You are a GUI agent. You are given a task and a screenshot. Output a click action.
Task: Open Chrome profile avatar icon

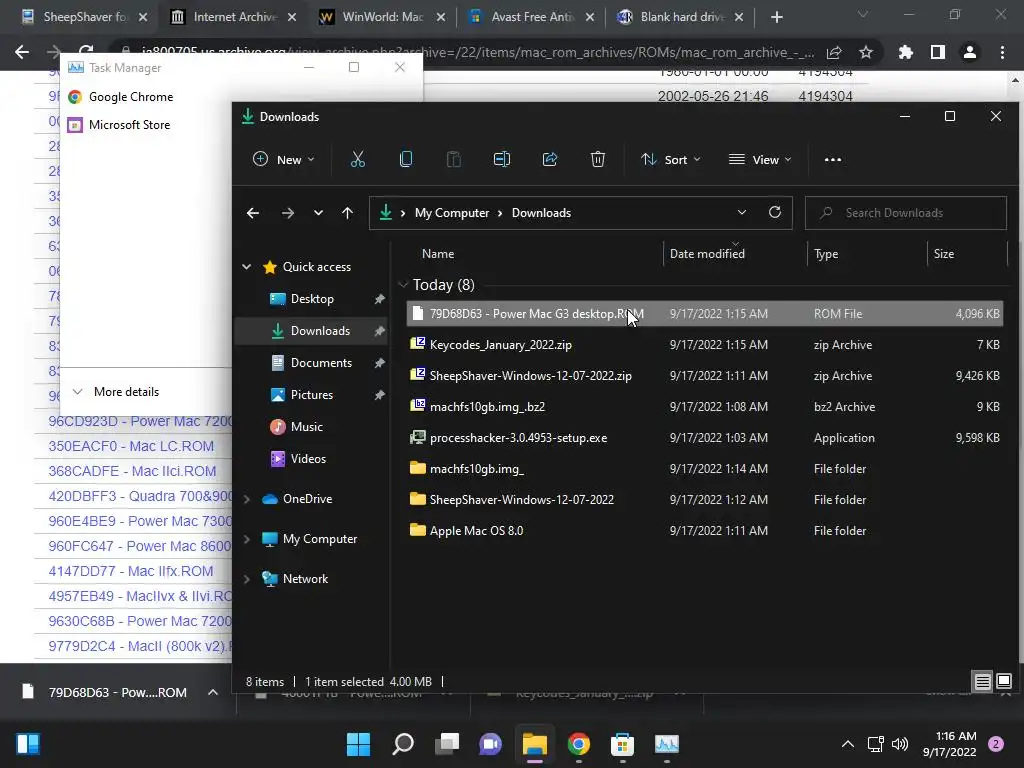pyautogui.click(x=970, y=52)
